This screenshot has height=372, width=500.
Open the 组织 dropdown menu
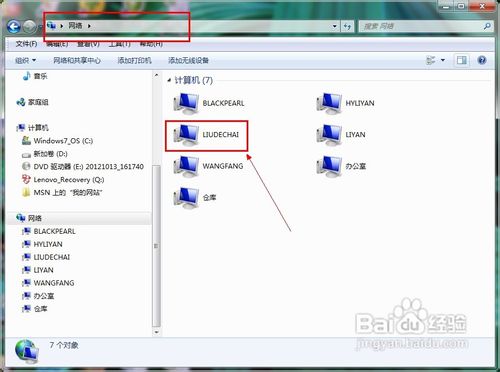[x=25, y=60]
